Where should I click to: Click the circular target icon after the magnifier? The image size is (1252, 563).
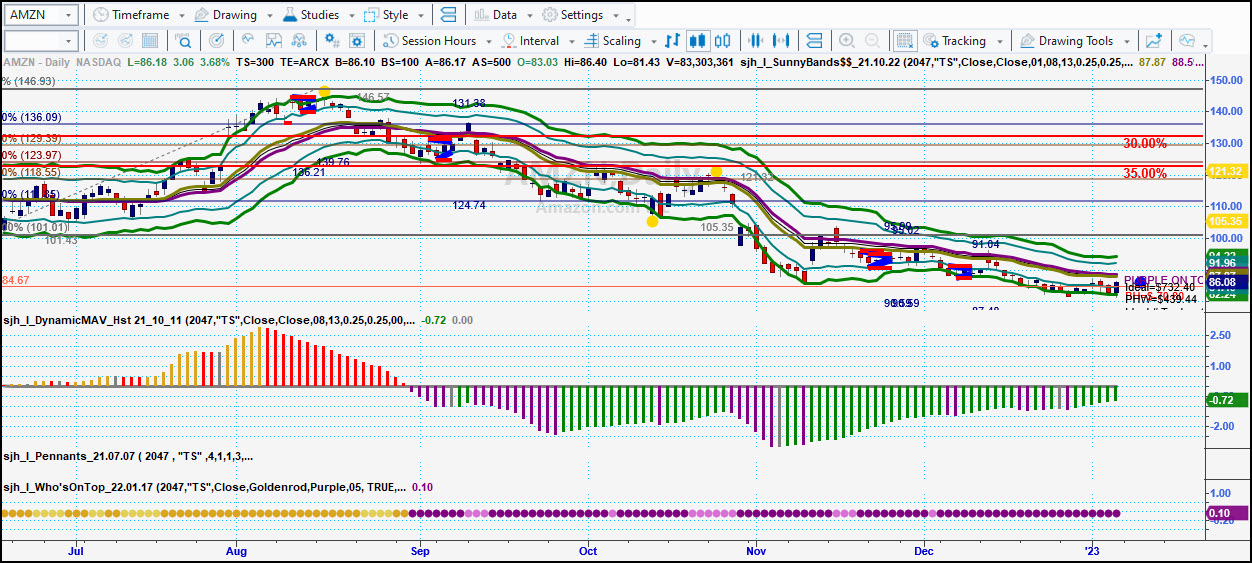[216, 41]
